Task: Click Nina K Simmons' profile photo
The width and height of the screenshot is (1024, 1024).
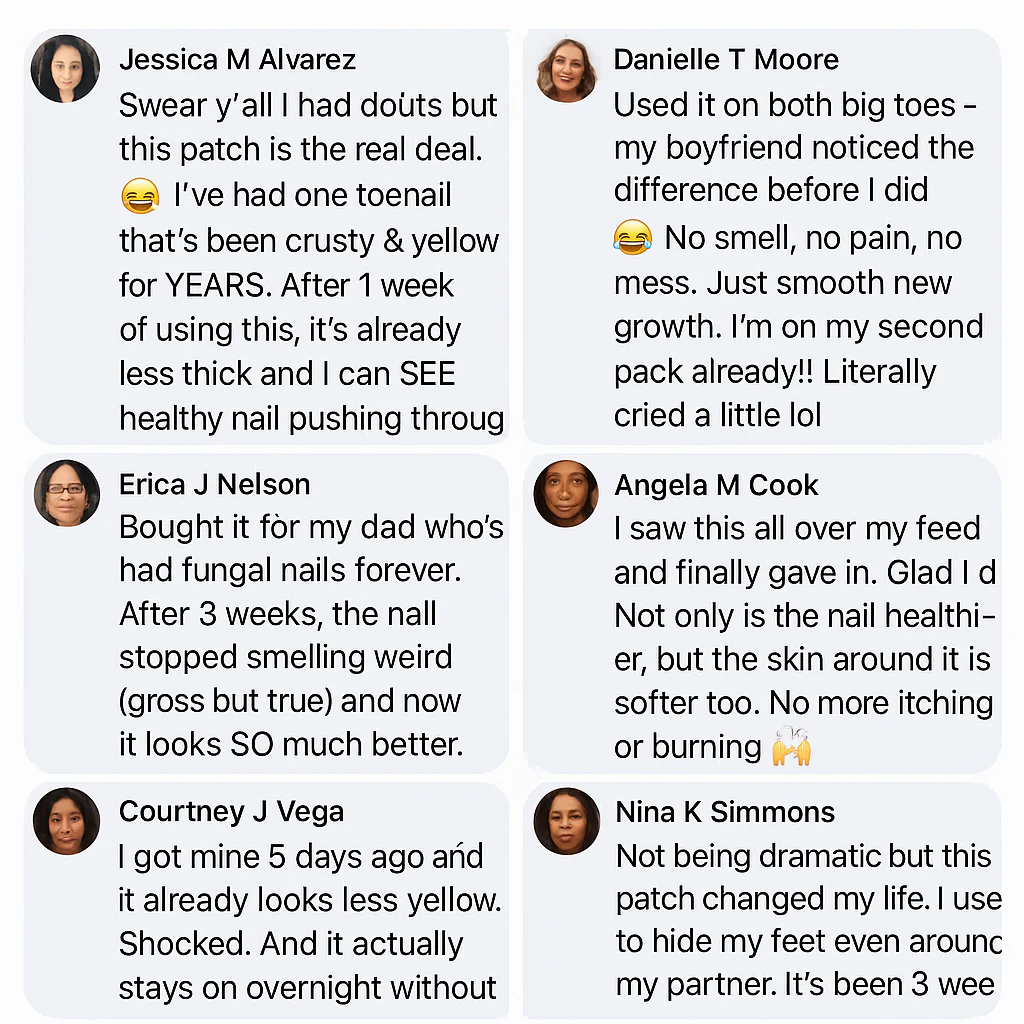Action: click(566, 821)
